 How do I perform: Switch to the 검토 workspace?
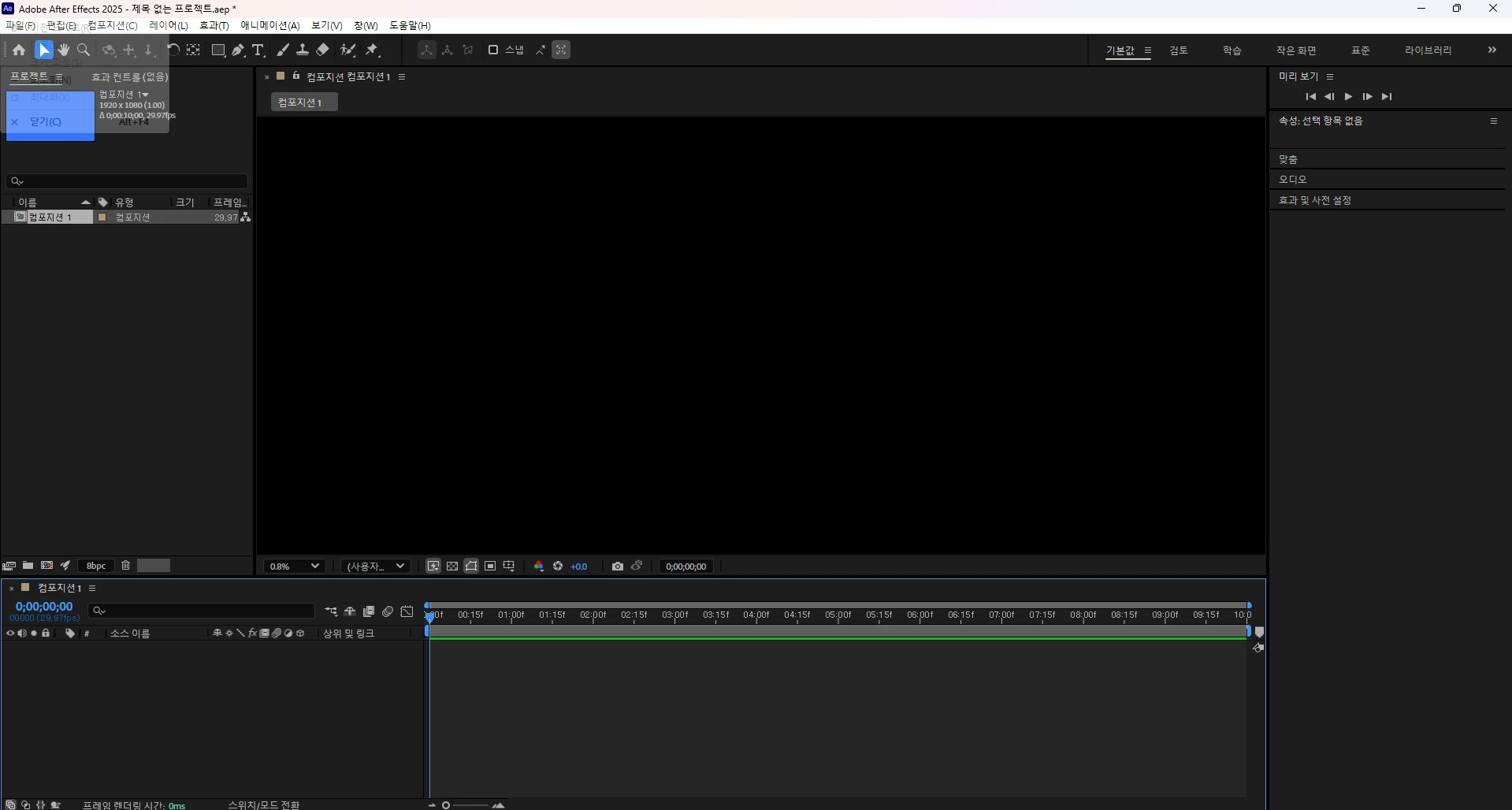click(1179, 50)
